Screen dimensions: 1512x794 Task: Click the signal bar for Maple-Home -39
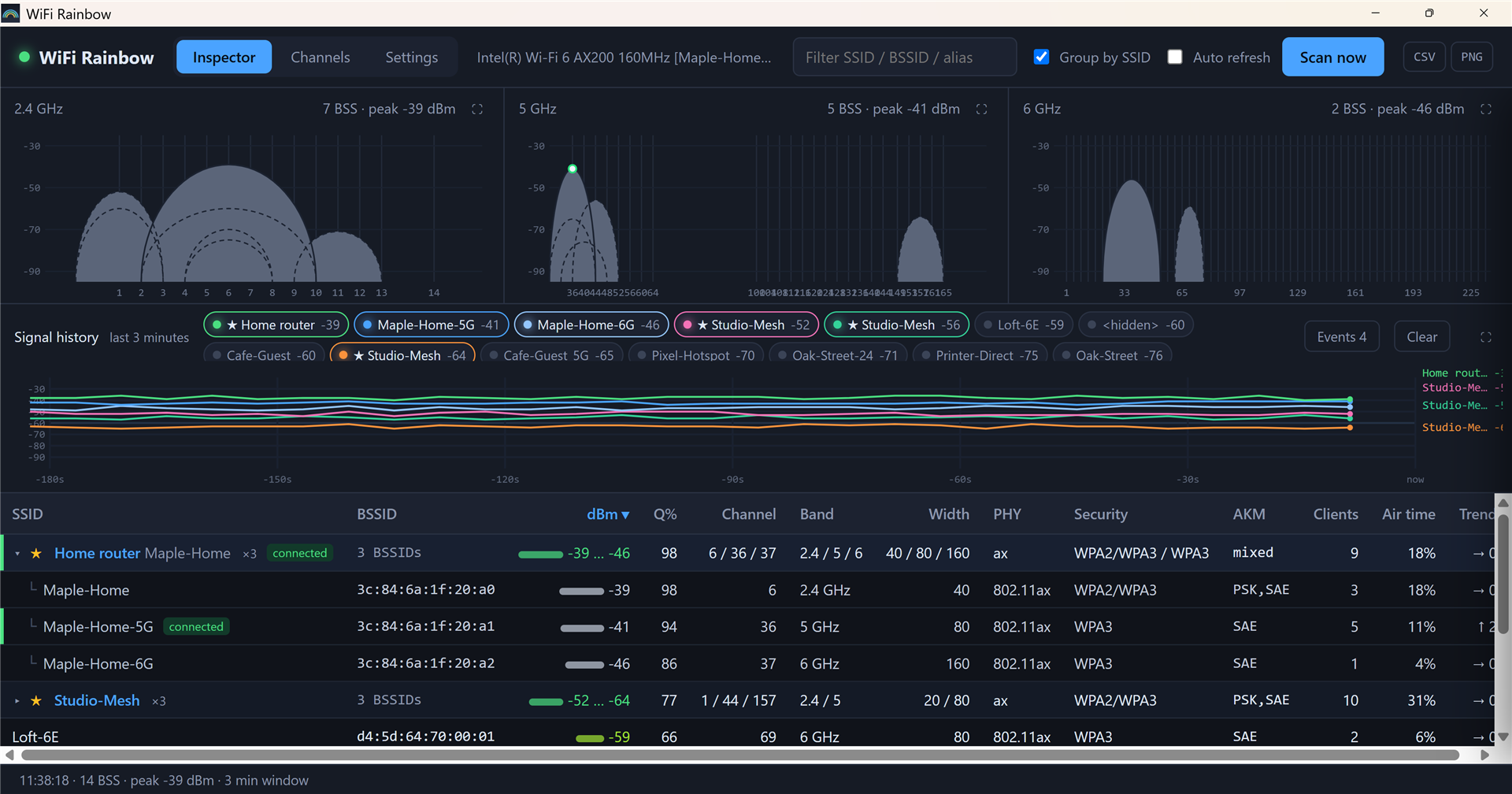[581, 591]
